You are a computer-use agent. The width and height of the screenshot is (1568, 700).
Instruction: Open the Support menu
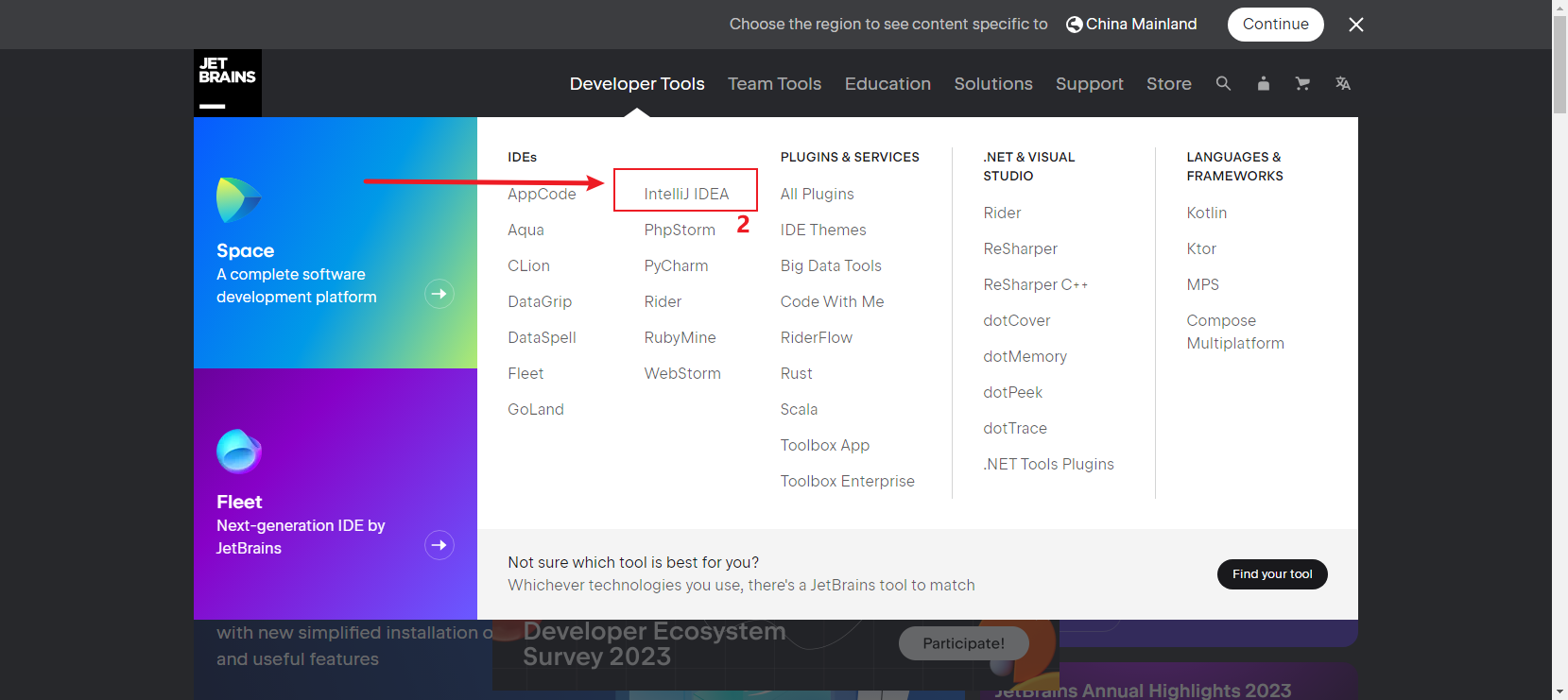coord(1090,84)
